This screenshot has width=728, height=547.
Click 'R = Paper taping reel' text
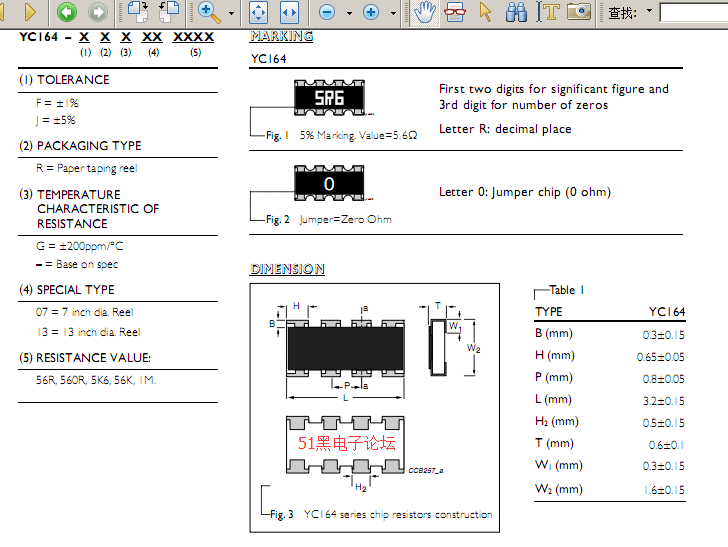coord(87,168)
